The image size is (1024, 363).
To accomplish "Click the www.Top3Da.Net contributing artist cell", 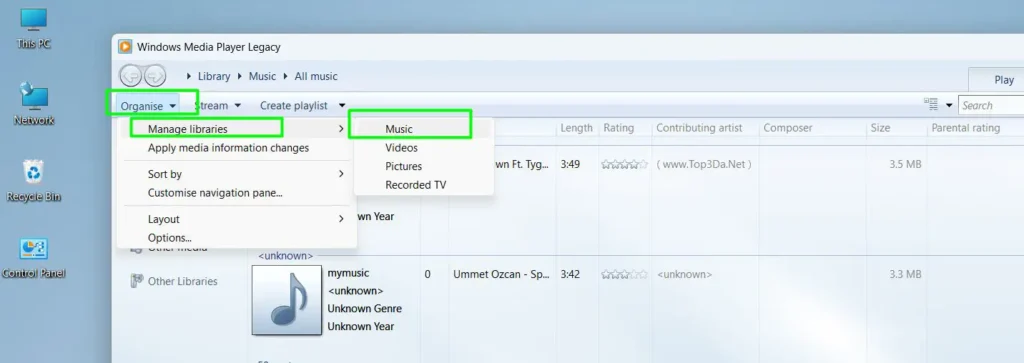I will click(x=704, y=165).
